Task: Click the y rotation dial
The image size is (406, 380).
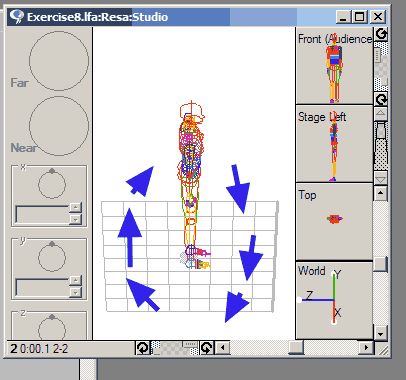Action: [52, 257]
